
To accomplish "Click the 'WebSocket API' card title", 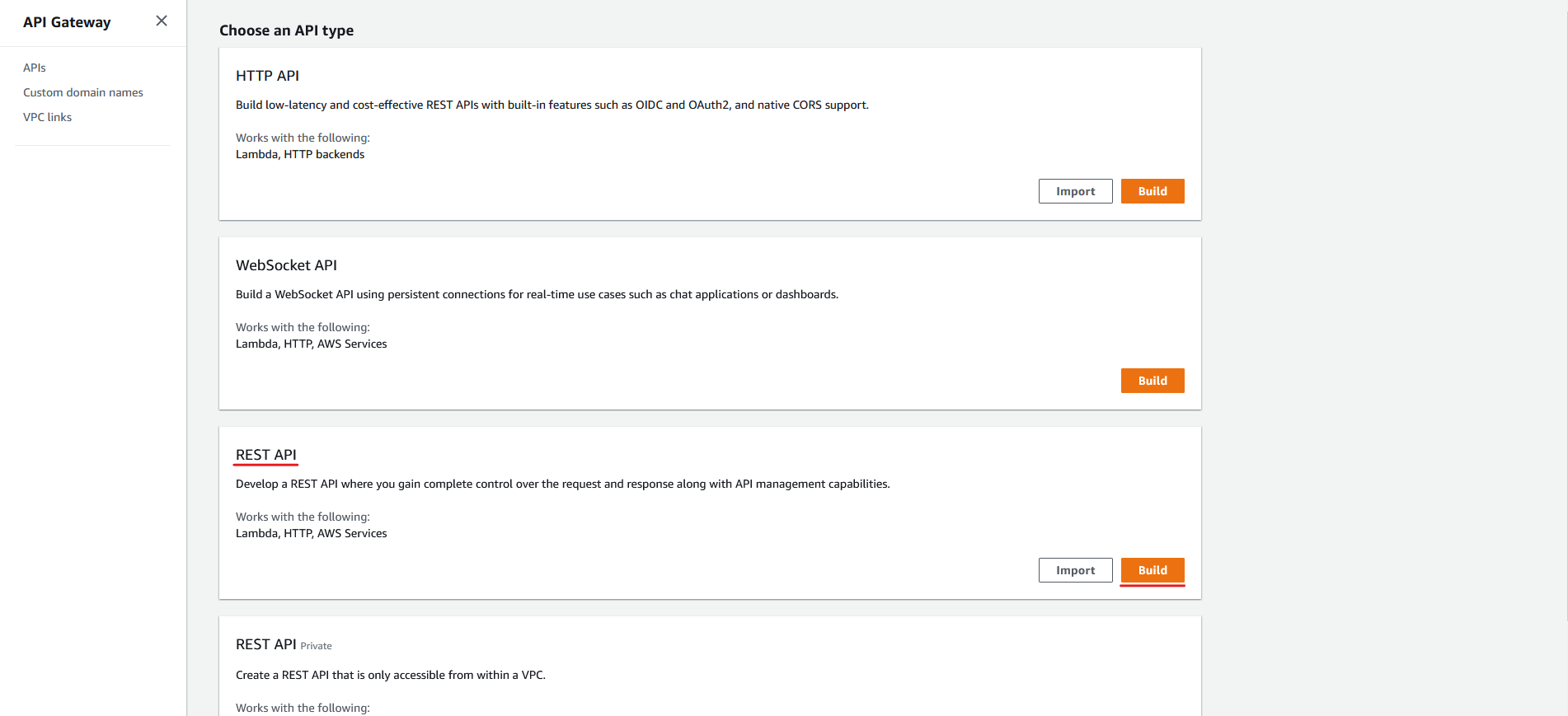I will (286, 265).
